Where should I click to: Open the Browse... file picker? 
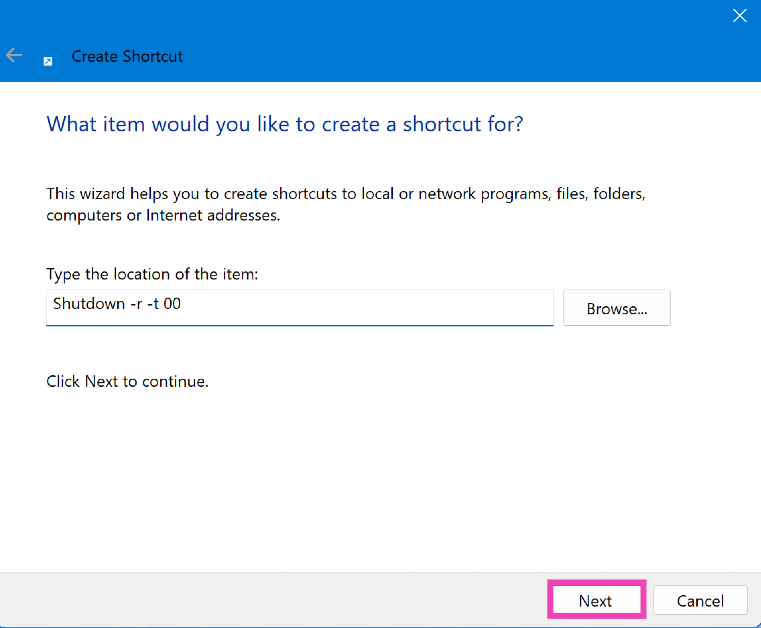616,309
